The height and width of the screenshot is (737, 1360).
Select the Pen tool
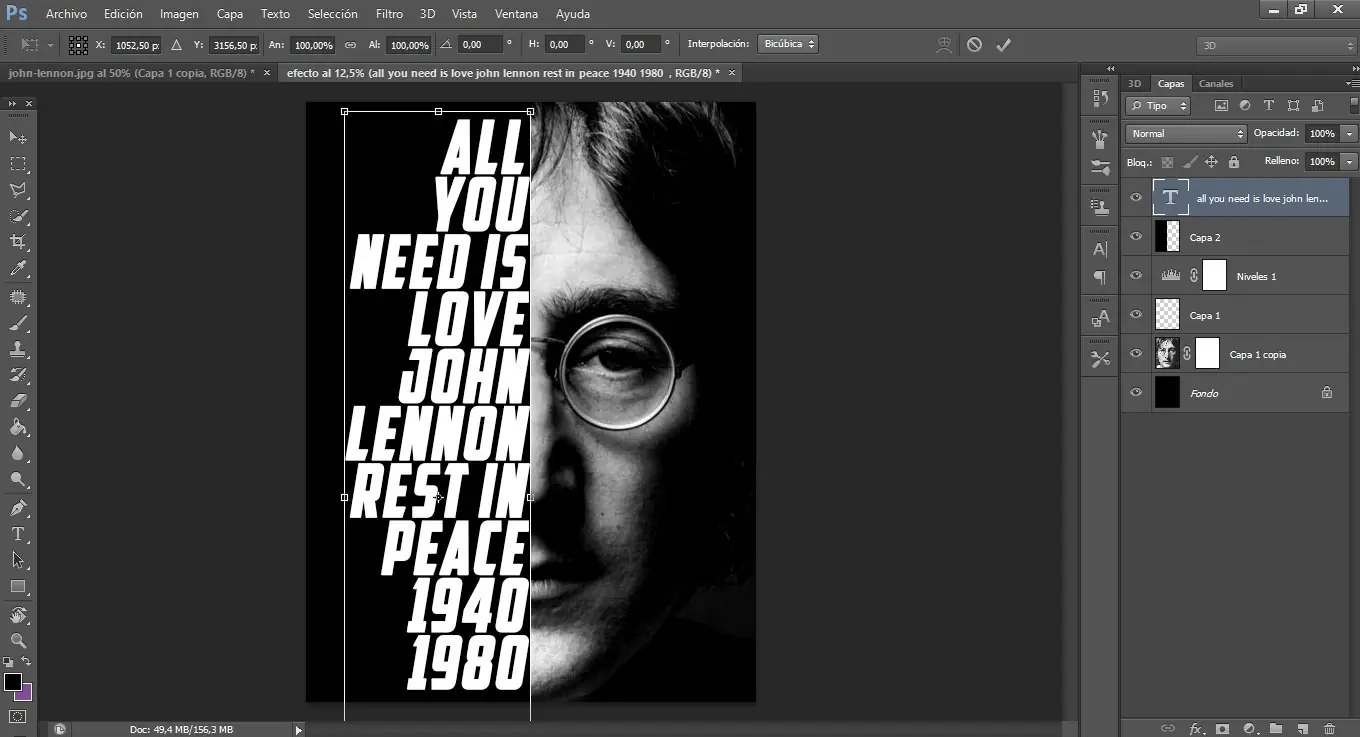[18, 508]
